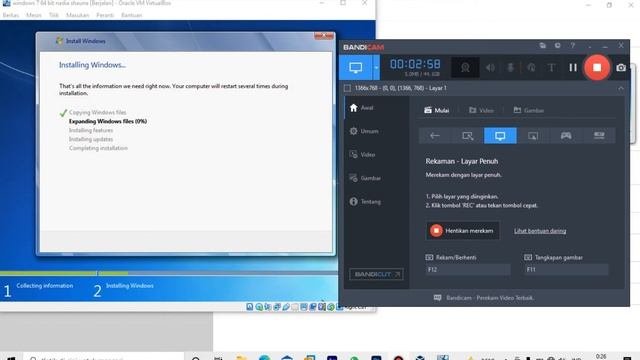Switch to the Gambar tab next to Video
This screenshot has width=640, height=360.
pyautogui.click(x=529, y=110)
